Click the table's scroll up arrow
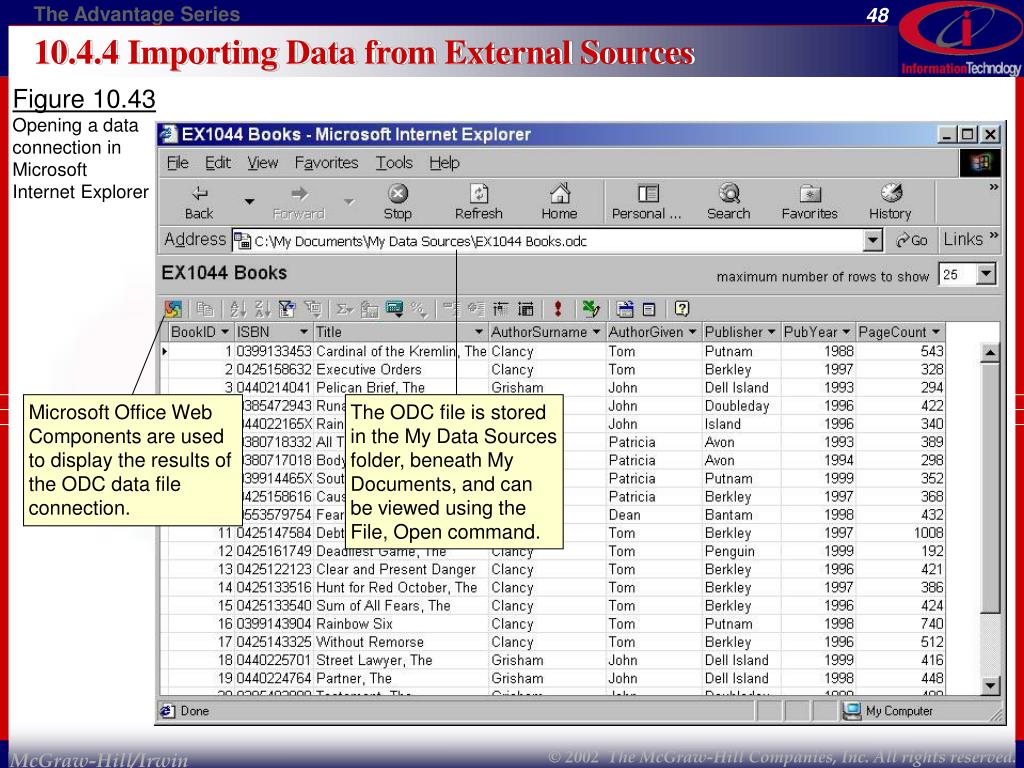 click(x=991, y=353)
